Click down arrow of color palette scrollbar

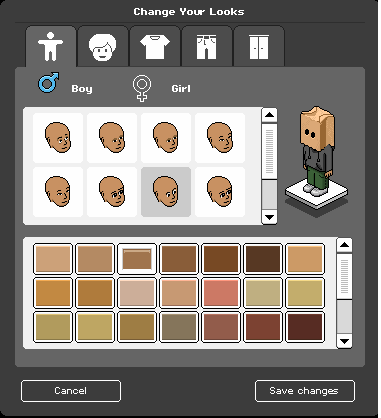click(x=344, y=341)
